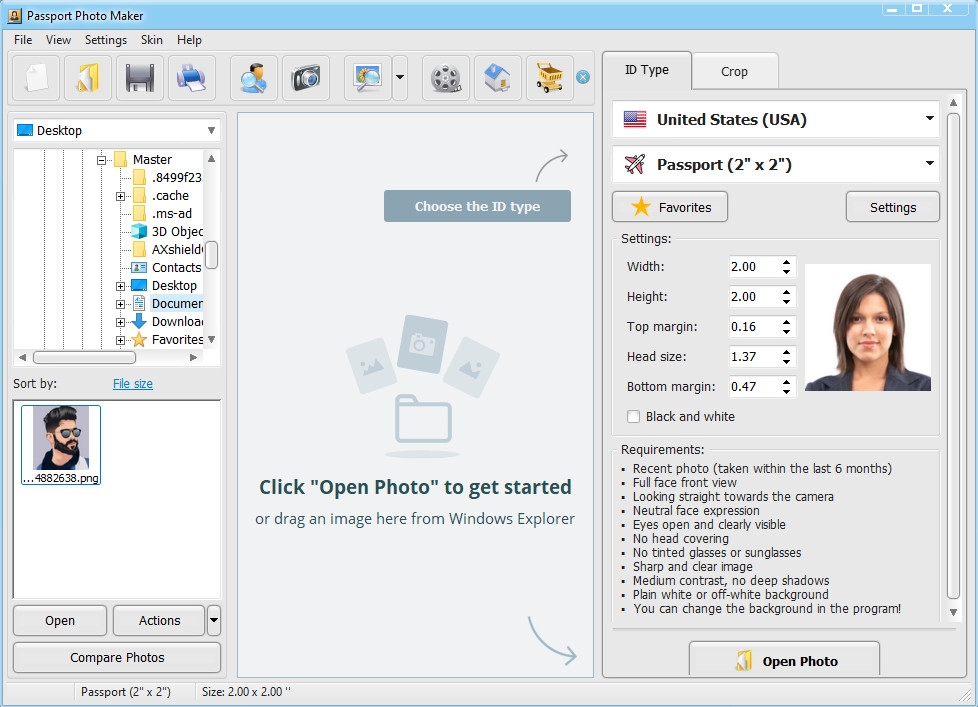Click the Top margin value field

[x=753, y=327]
